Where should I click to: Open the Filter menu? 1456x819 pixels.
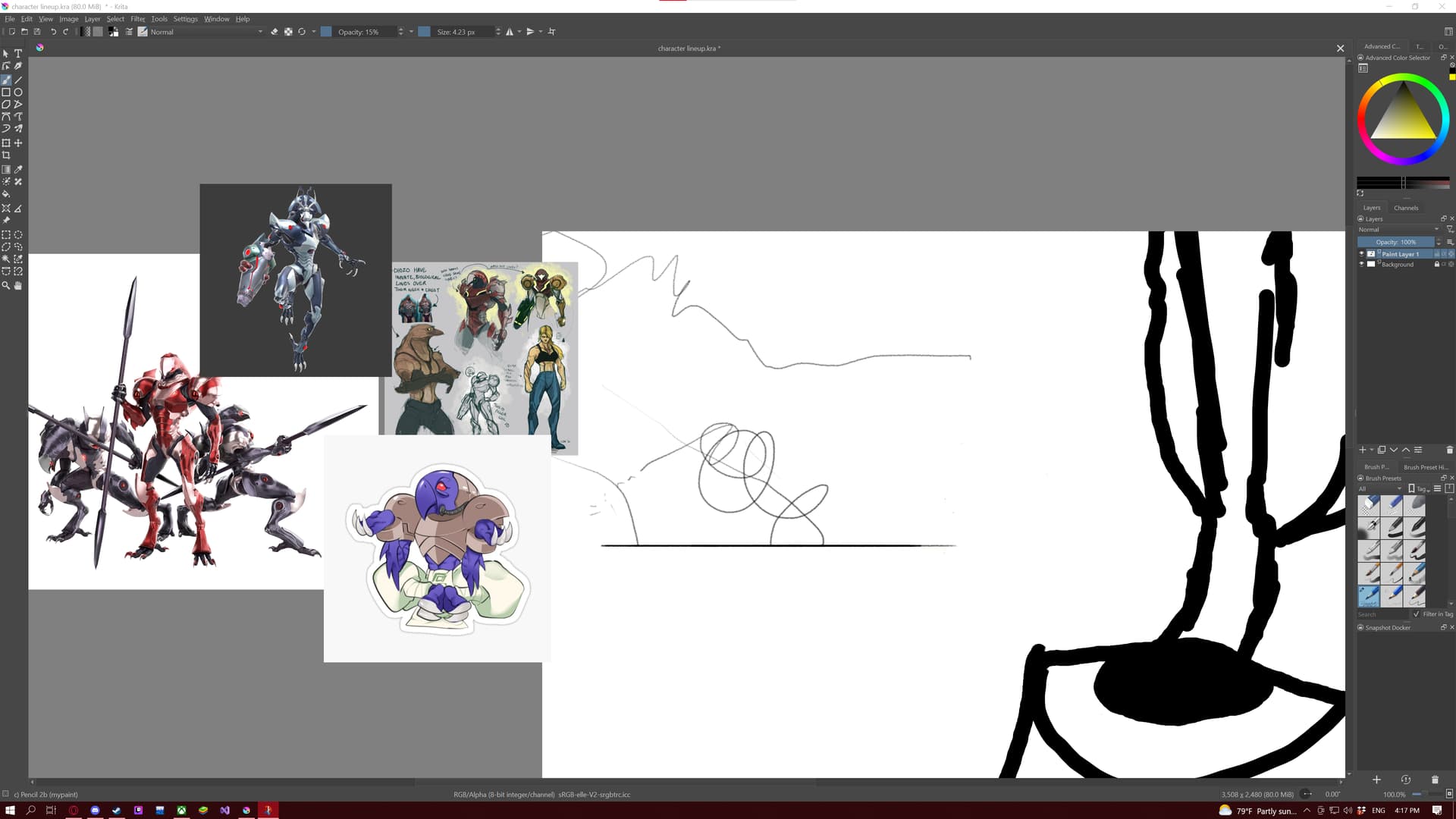(x=137, y=19)
